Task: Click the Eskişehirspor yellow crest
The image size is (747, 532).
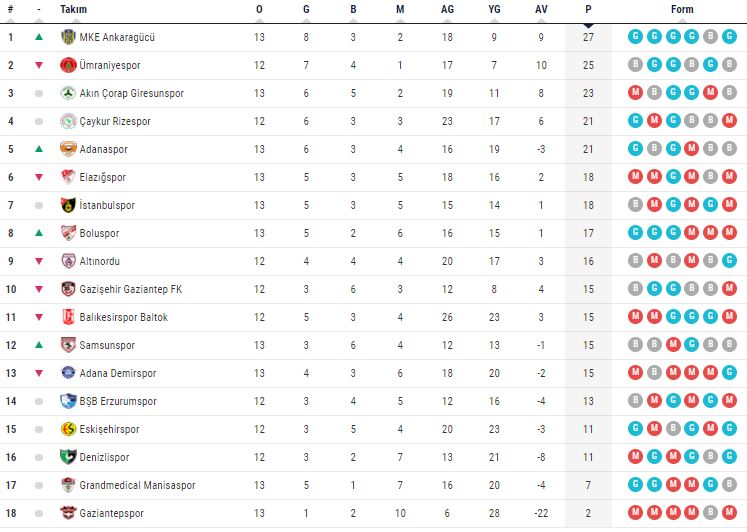Action: pos(68,429)
